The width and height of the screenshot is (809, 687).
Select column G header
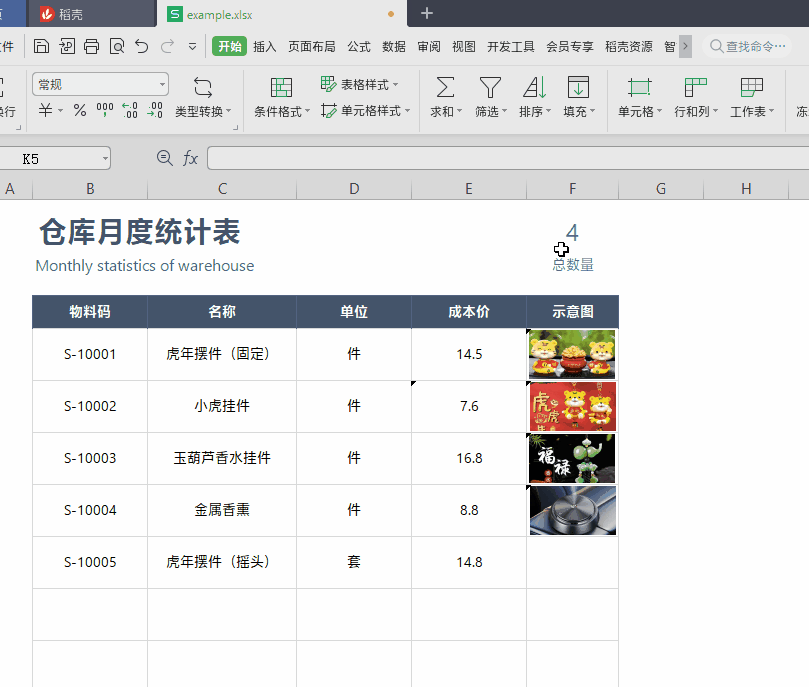661,189
